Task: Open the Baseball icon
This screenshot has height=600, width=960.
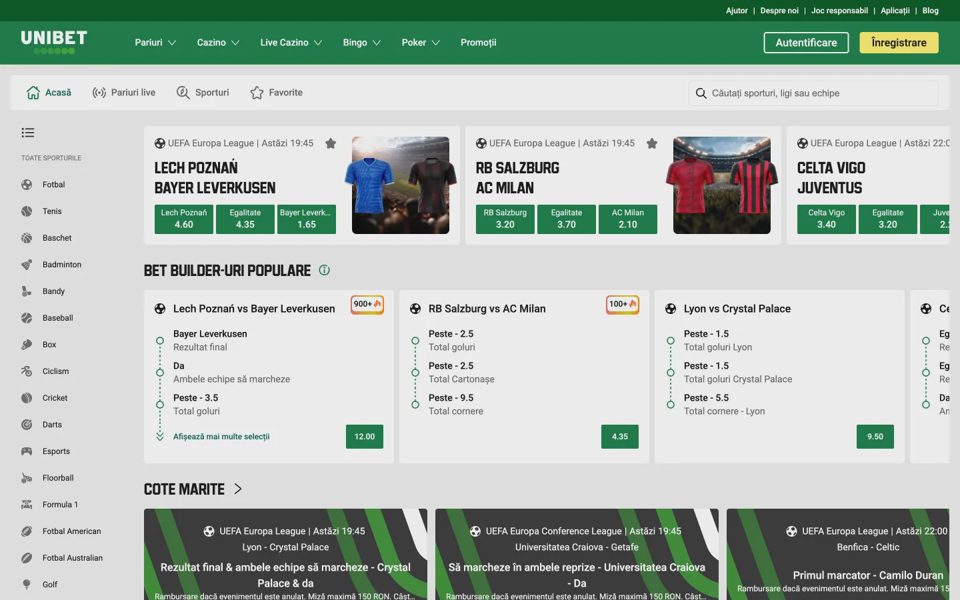Action: [26, 318]
